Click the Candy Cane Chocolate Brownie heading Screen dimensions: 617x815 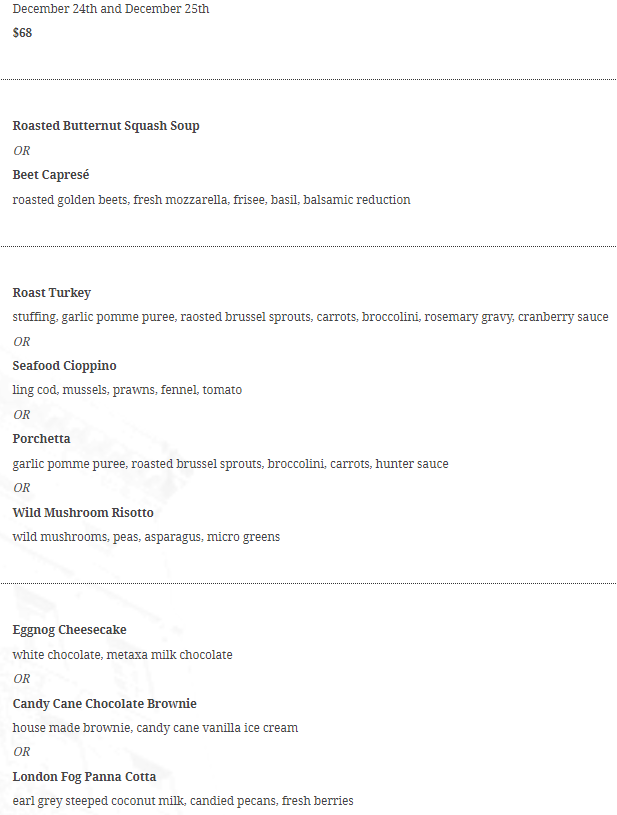(x=104, y=704)
